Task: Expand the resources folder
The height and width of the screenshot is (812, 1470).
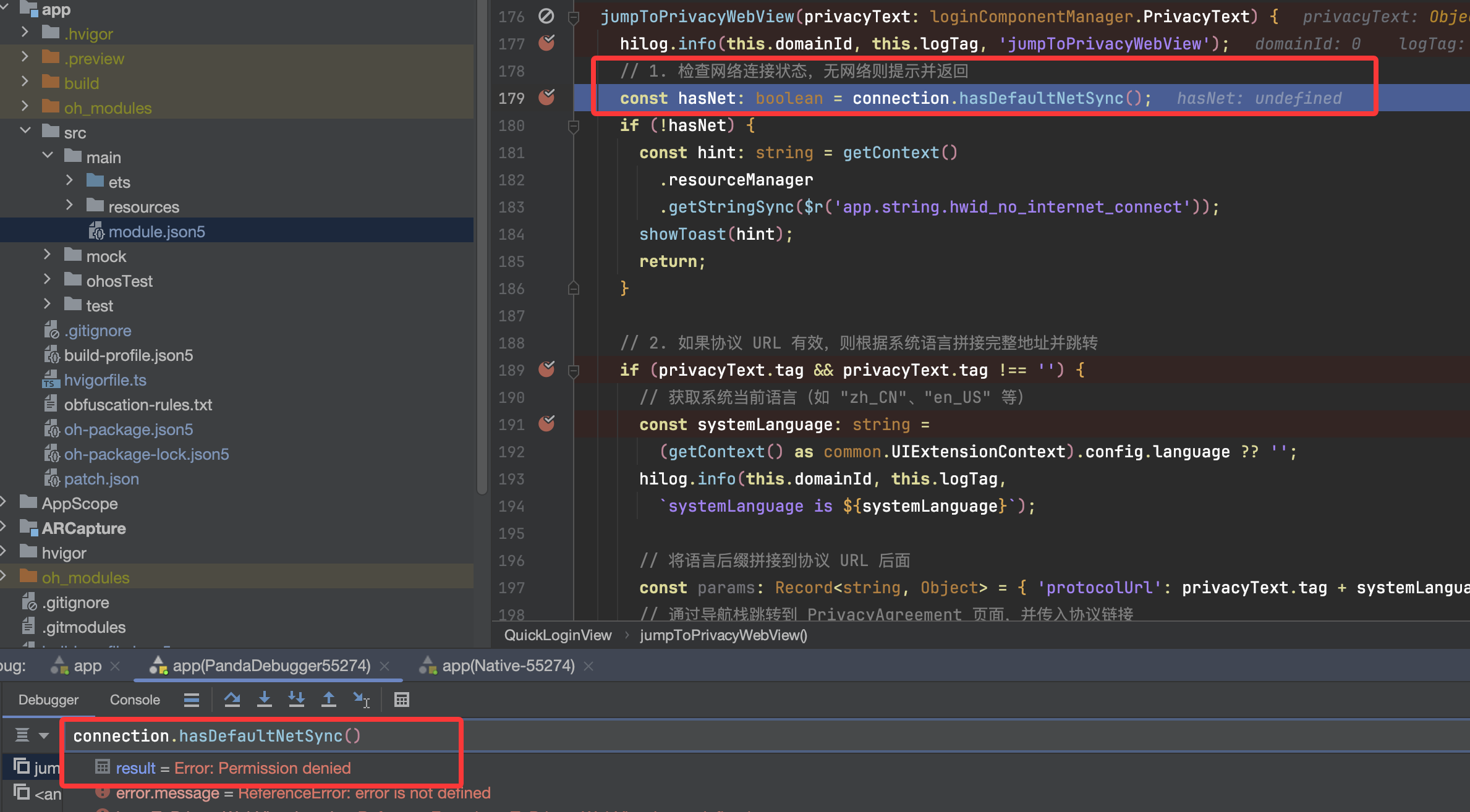Action: (69, 205)
